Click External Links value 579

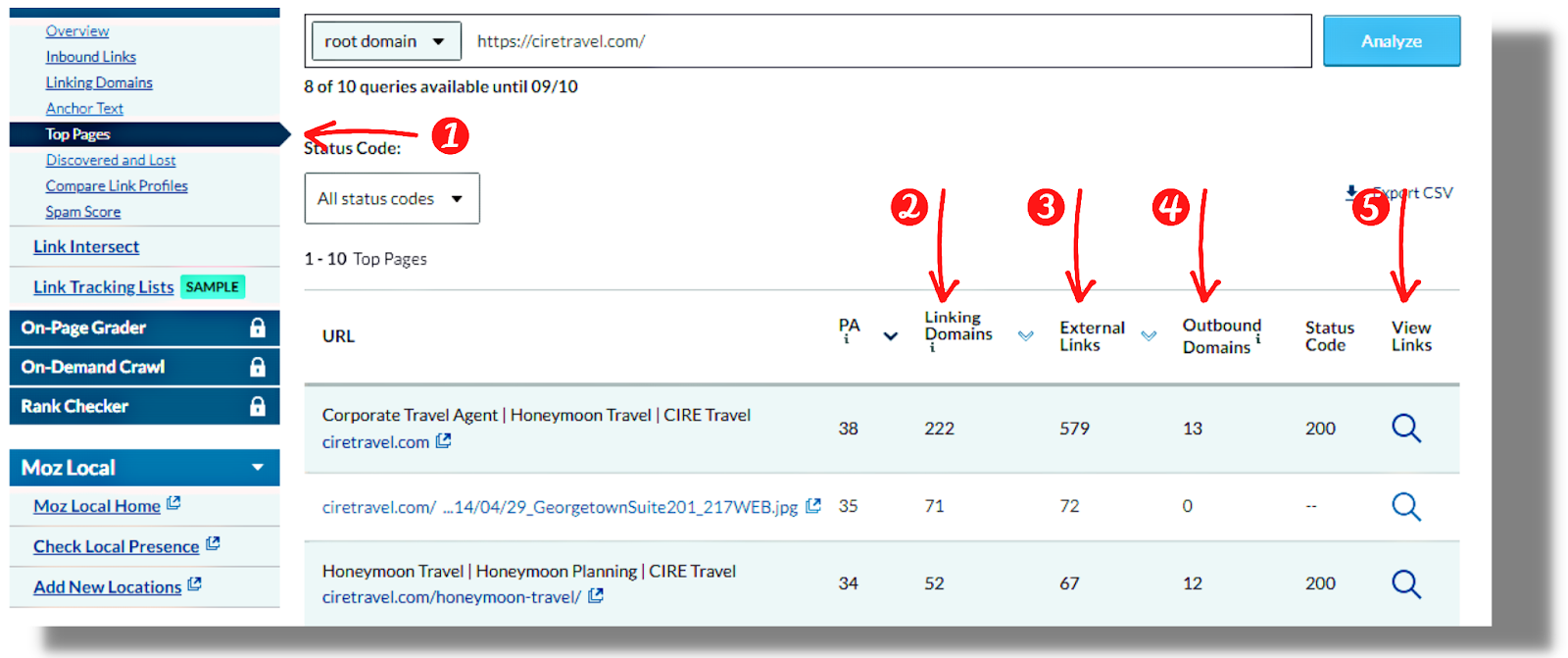point(1074,429)
